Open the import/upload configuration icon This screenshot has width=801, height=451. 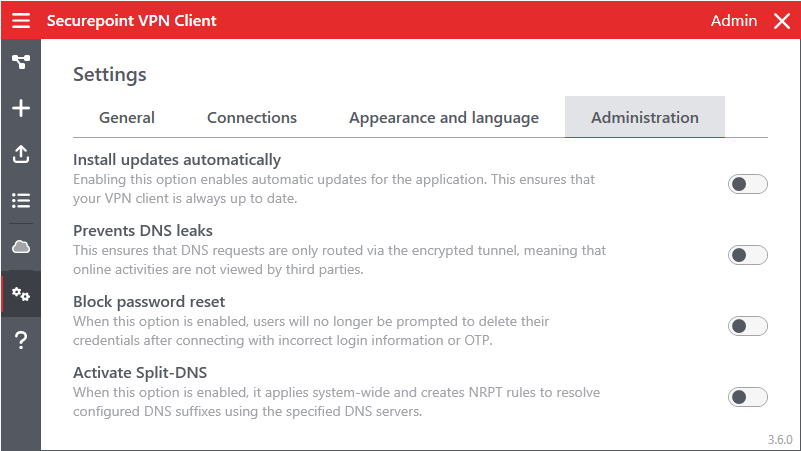tap(21, 154)
